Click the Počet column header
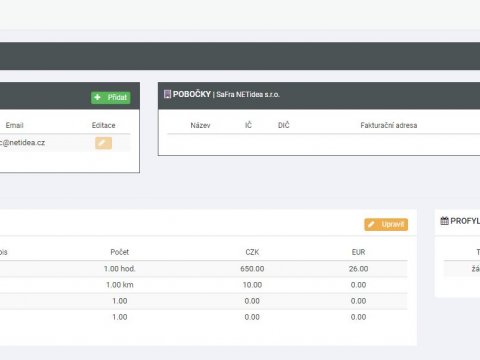 click(120, 252)
